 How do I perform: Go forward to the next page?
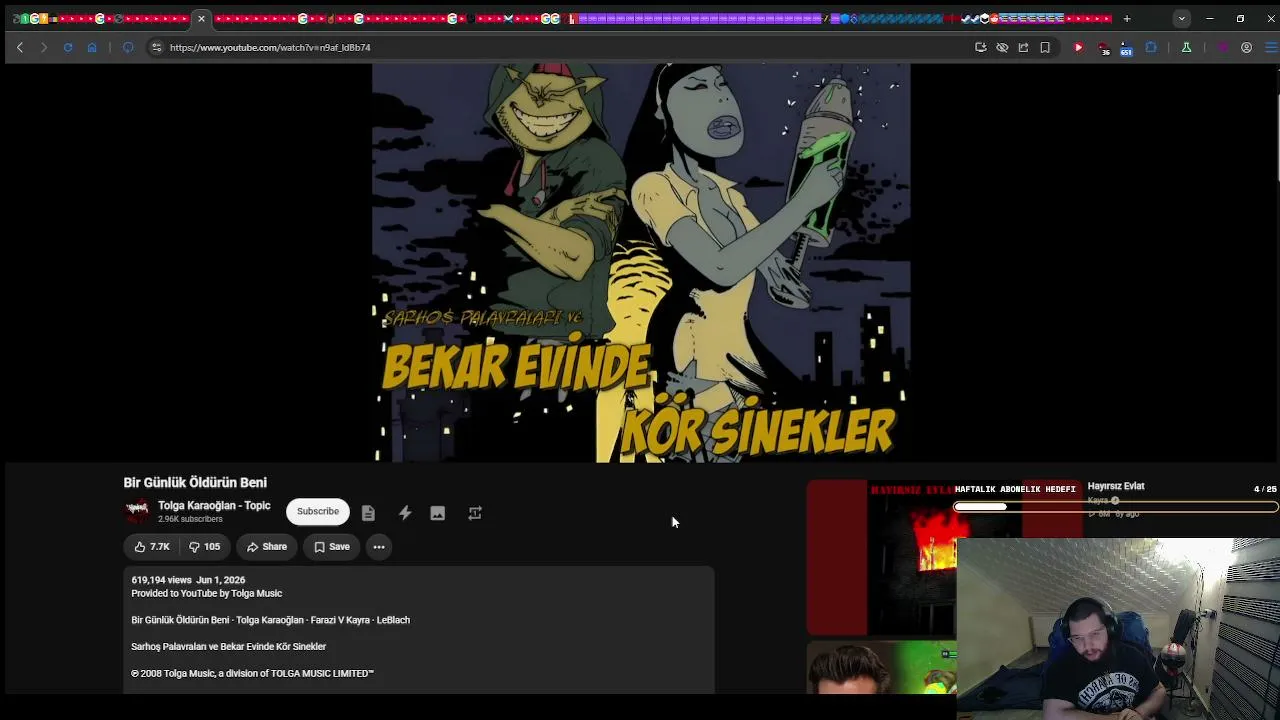(44, 47)
